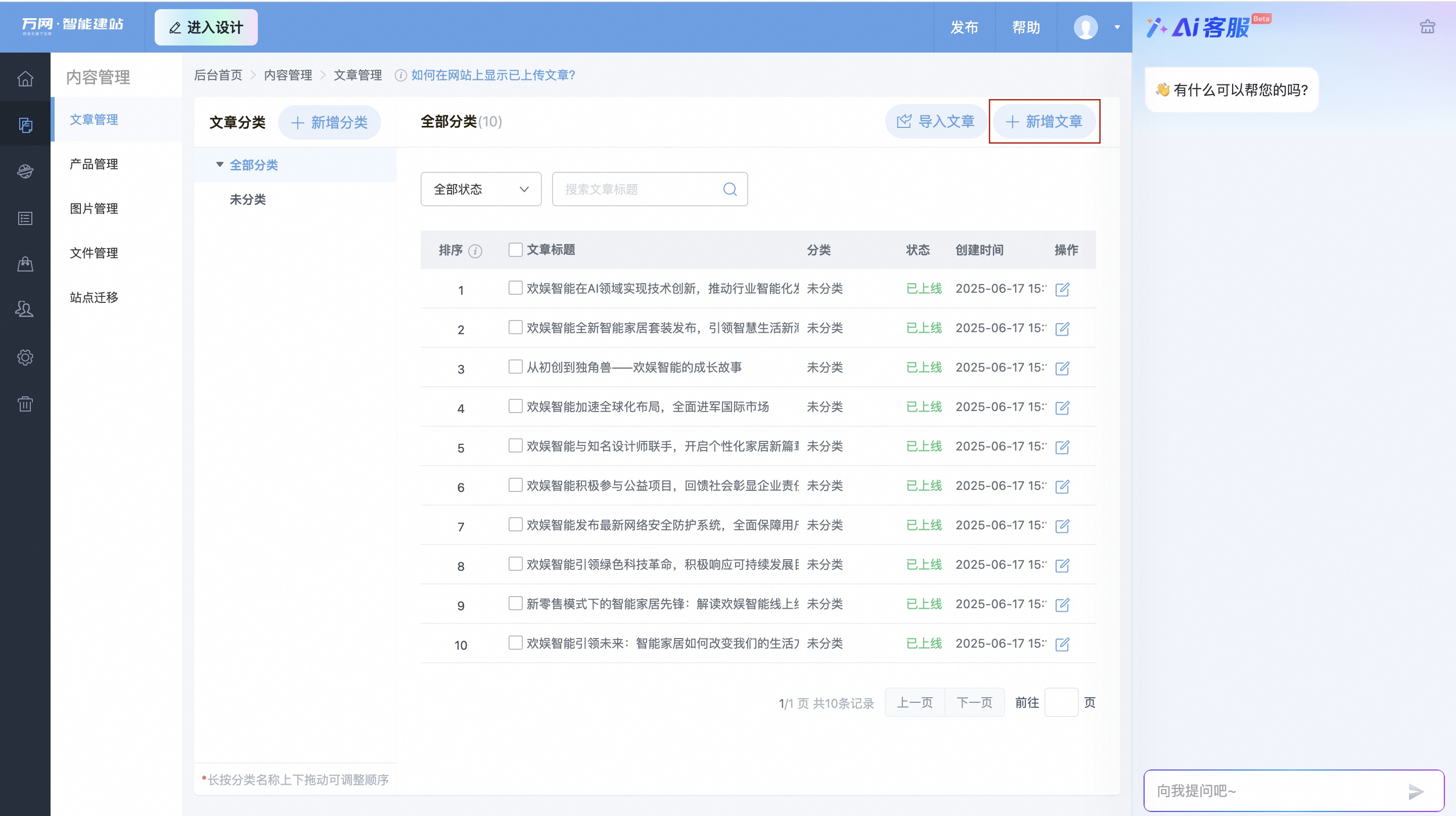Check the box for 欢娱智能在AI领域实现技术创新 article
Screen dimensions: 1456x816
[x=515, y=288]
